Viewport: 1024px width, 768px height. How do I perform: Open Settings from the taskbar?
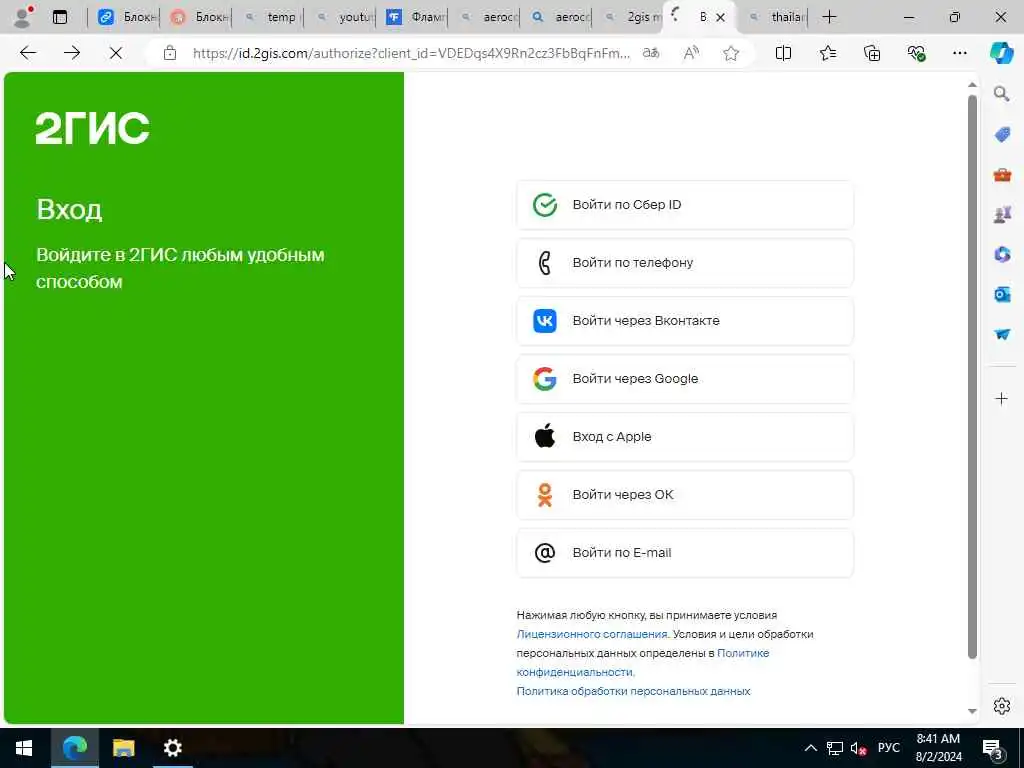point(172,748)
